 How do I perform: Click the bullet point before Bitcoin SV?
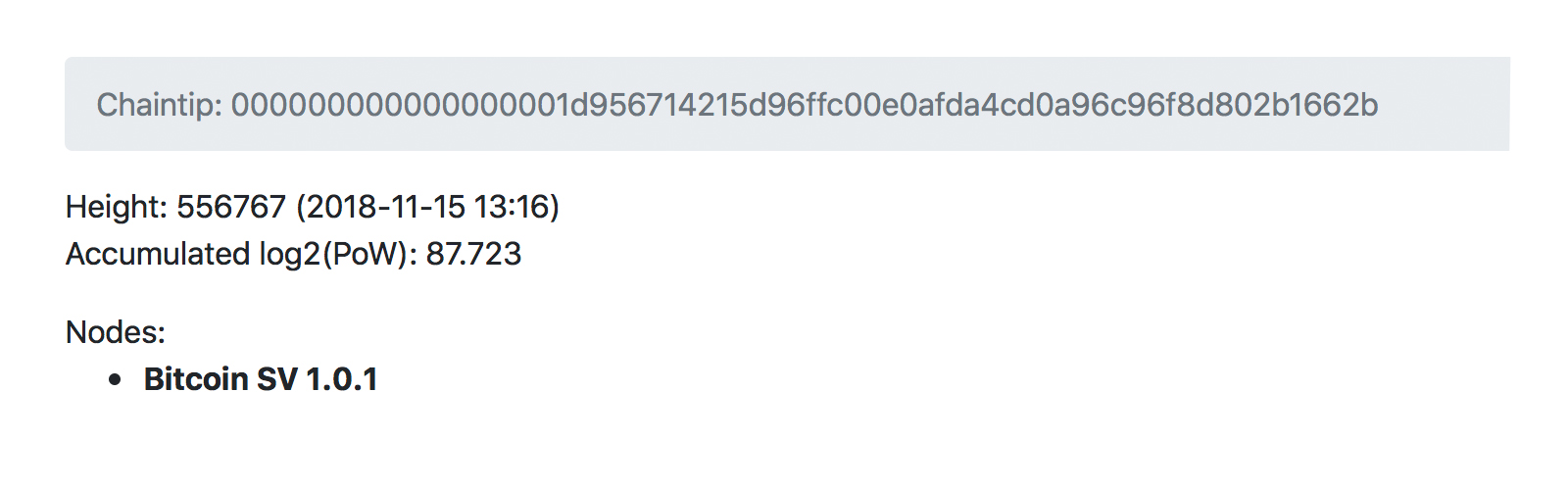pos(116,380)
